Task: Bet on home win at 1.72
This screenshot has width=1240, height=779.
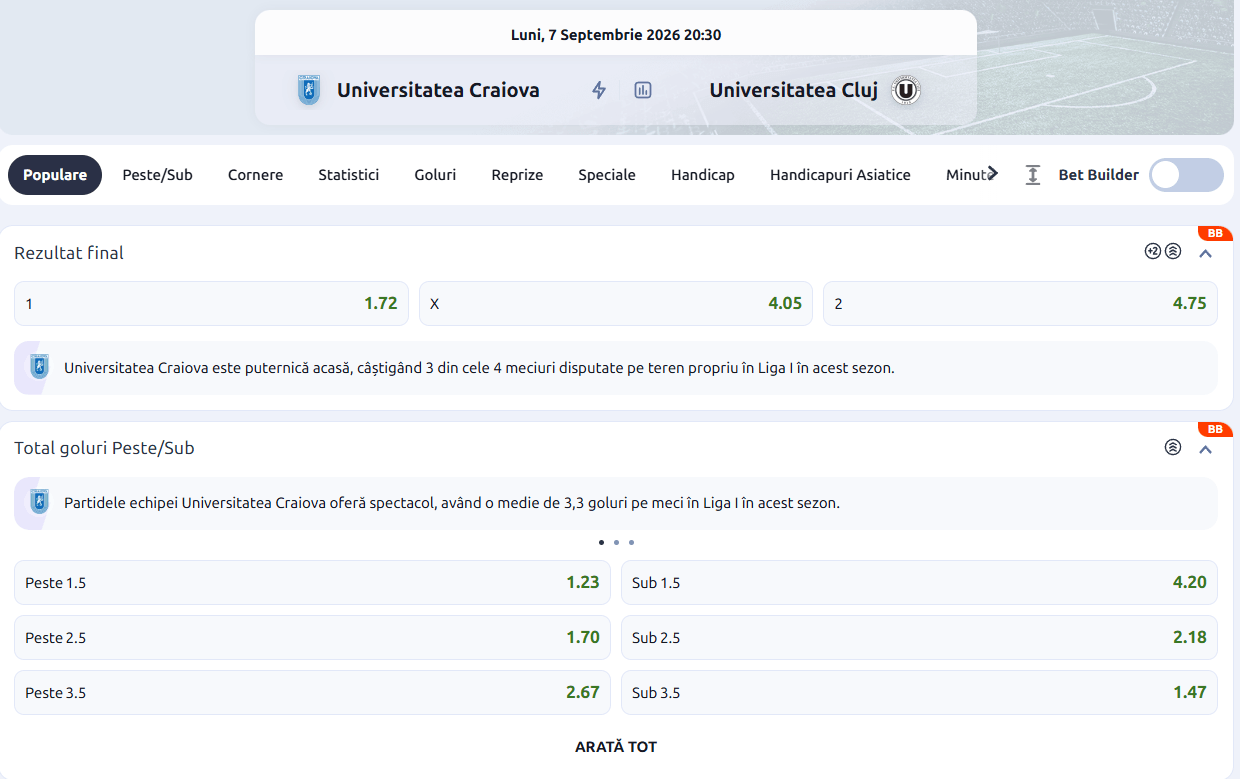Action: click(211, 303)
